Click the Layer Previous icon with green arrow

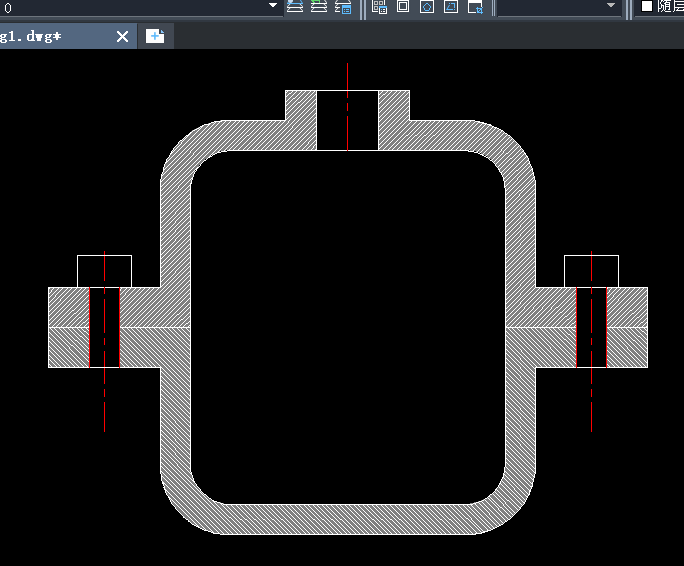pyautogui.click(x=319, y=7)
